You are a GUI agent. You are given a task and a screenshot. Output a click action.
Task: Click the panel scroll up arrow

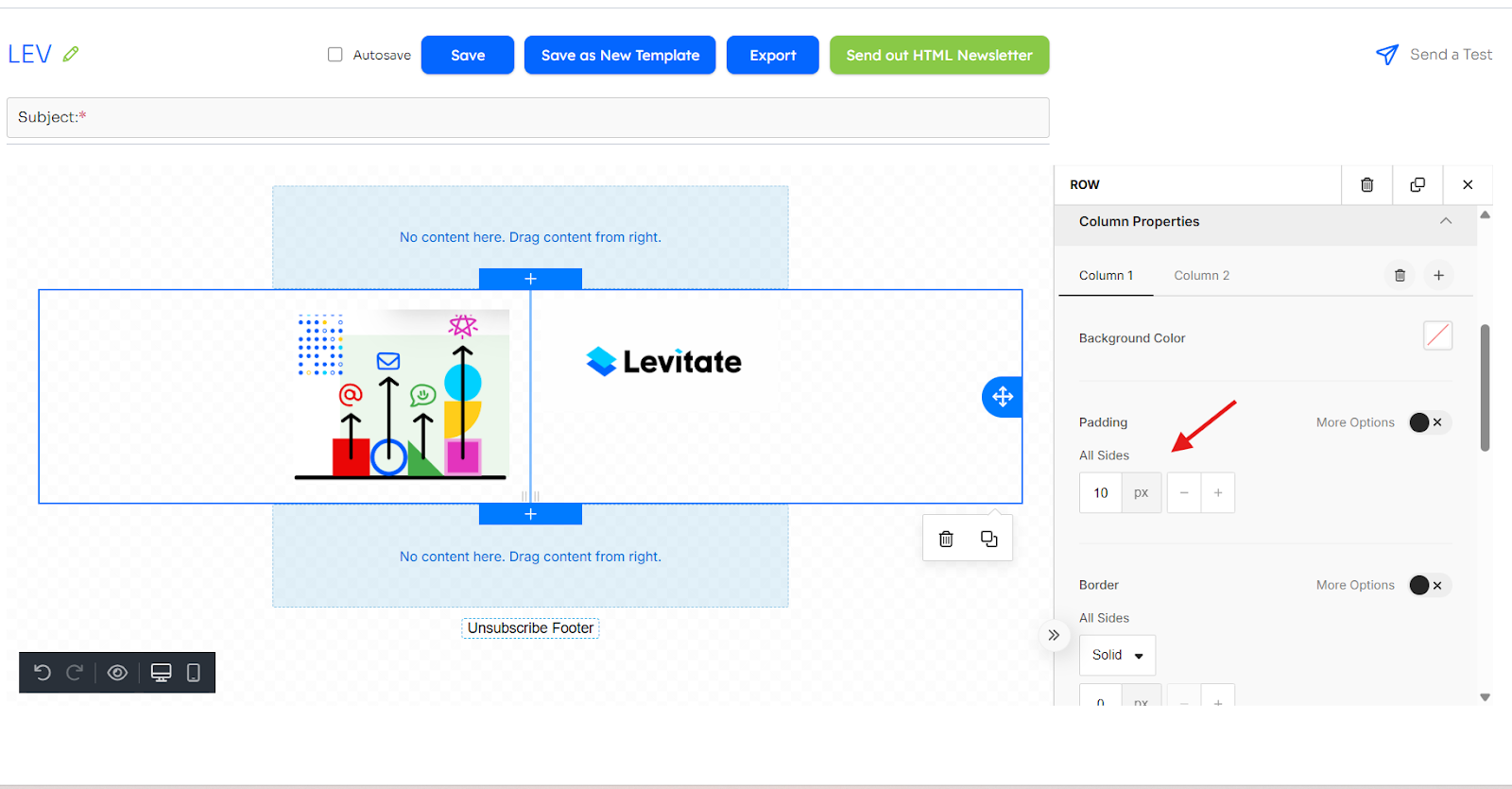coord(1485,214)
